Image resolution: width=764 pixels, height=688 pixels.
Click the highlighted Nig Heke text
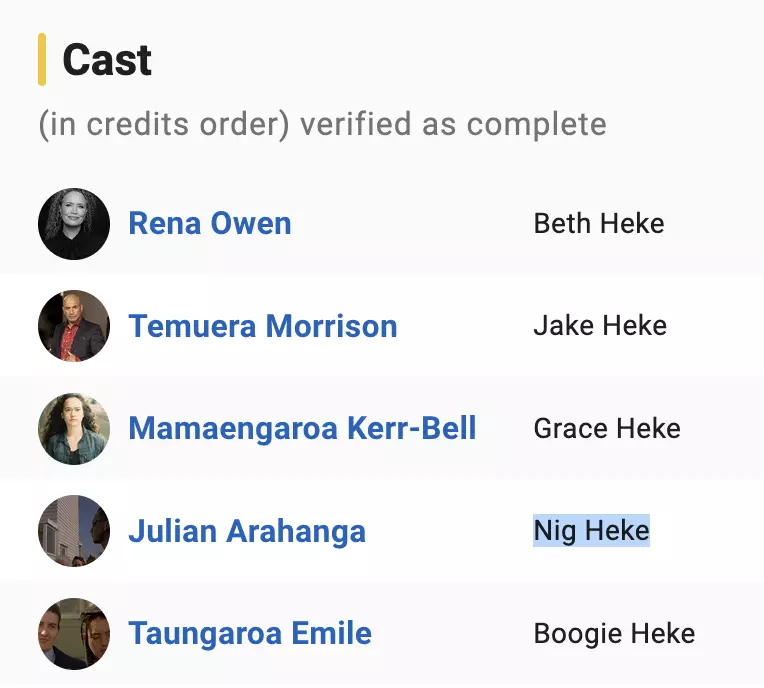tap(591, 531)
